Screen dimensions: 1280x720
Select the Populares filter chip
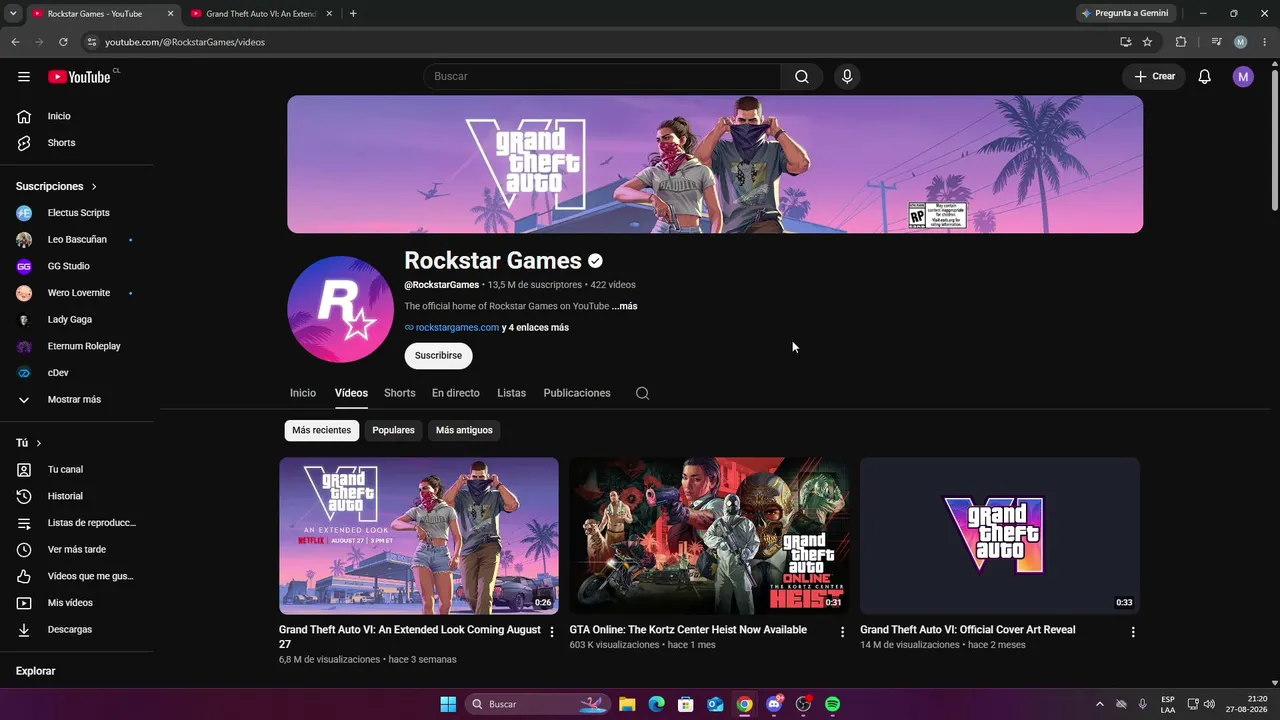(x=393, y=430)
